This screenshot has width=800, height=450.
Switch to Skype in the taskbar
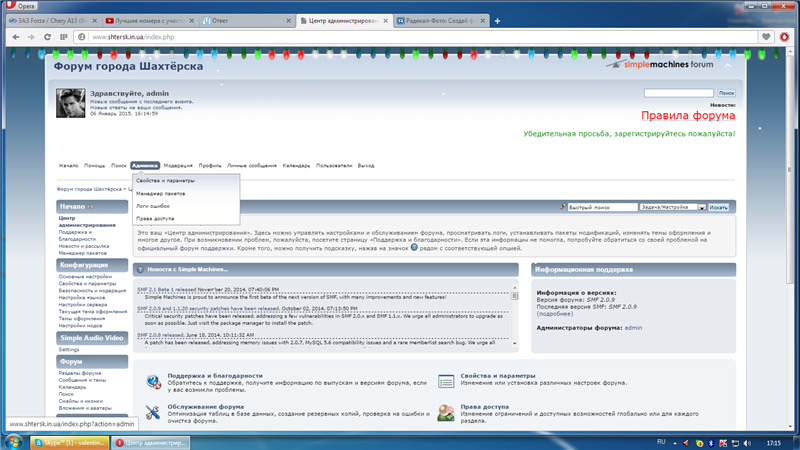point(69,442)
